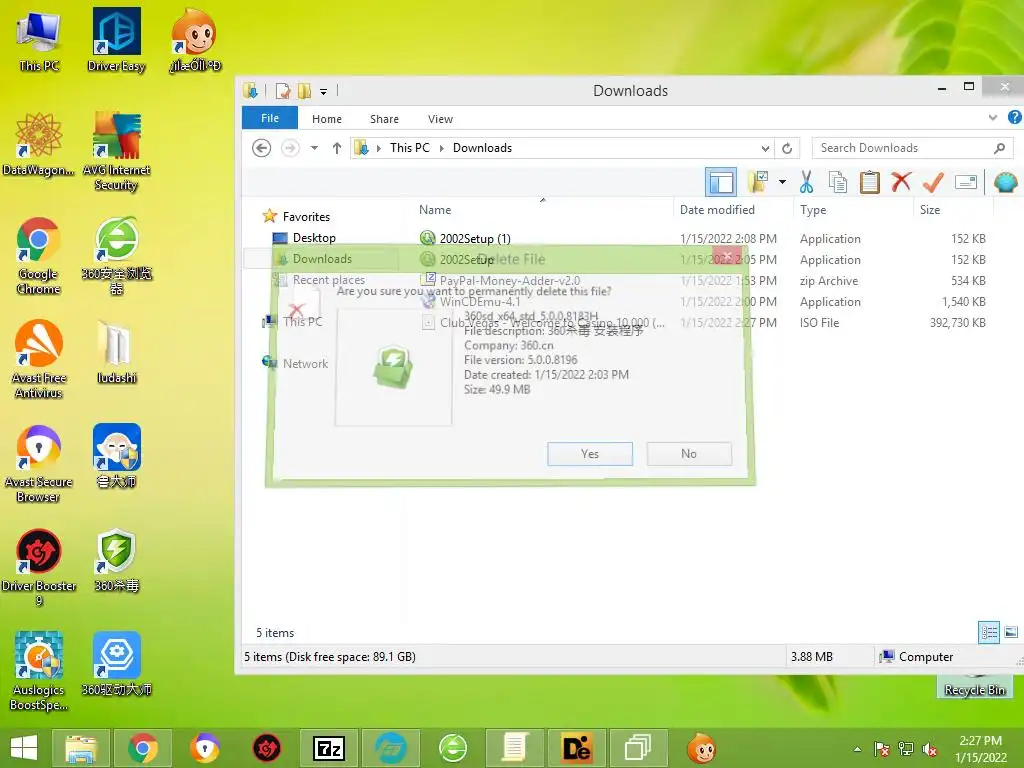Click the Search Downloads field
The height and width of the screenshot is (768, 1024).
(912, 148)
